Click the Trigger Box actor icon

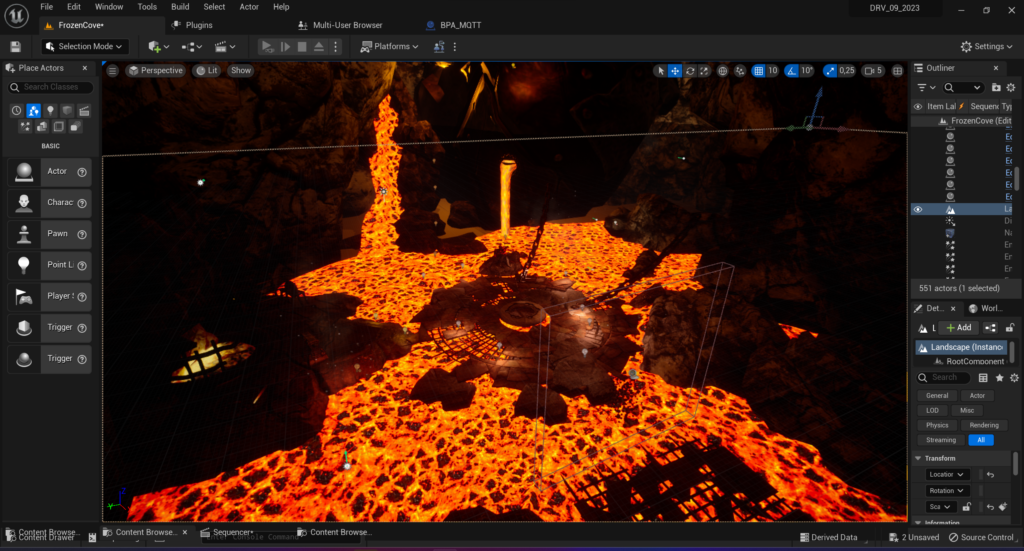tap(23, 328)
